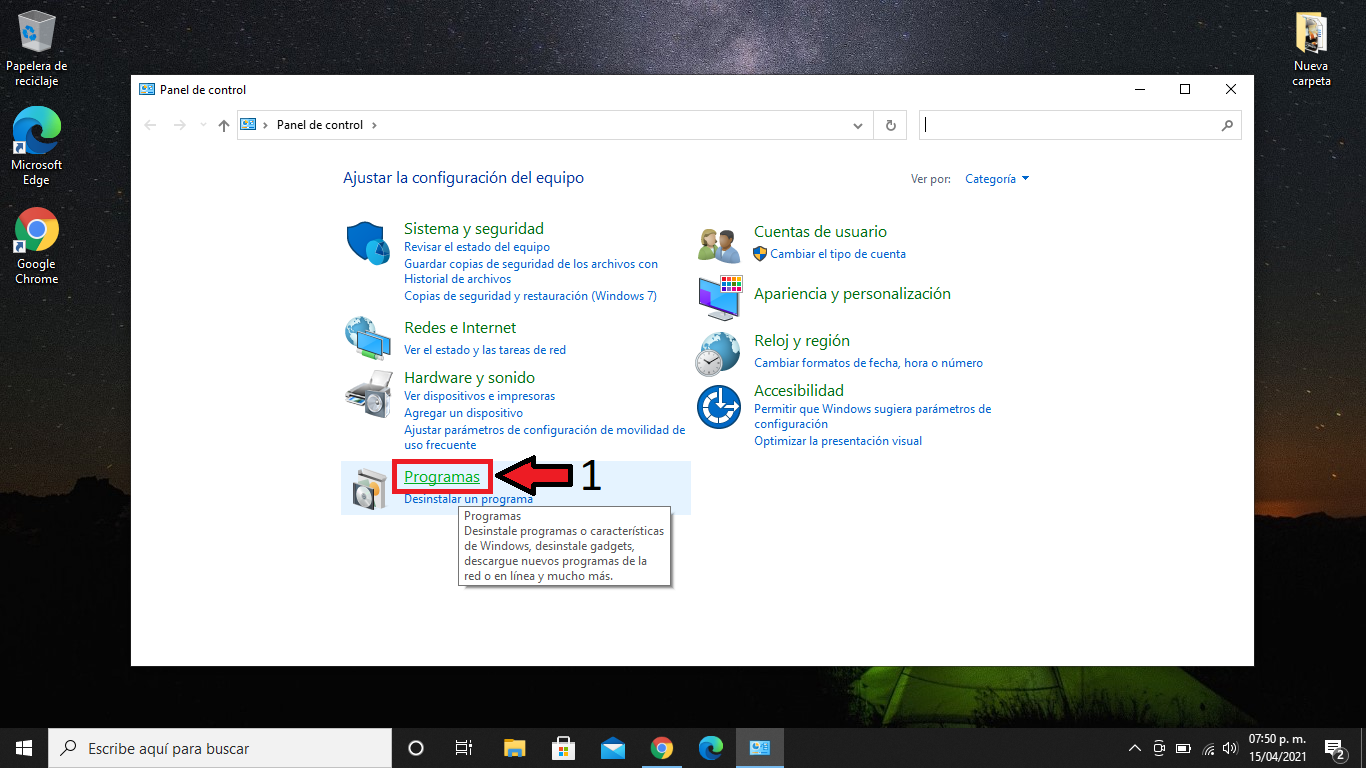Click the Reloj y región clock icon
Viewport: 1366px width, 768px height.
tap(719, 352)
